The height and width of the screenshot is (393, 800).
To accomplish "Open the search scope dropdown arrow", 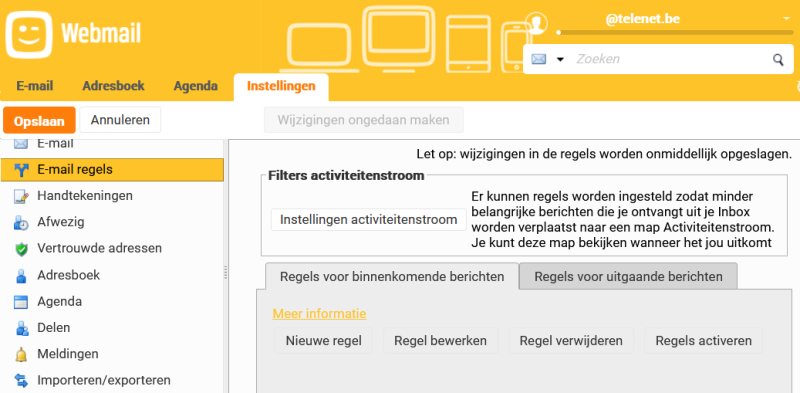I will [x=560, y=60].
